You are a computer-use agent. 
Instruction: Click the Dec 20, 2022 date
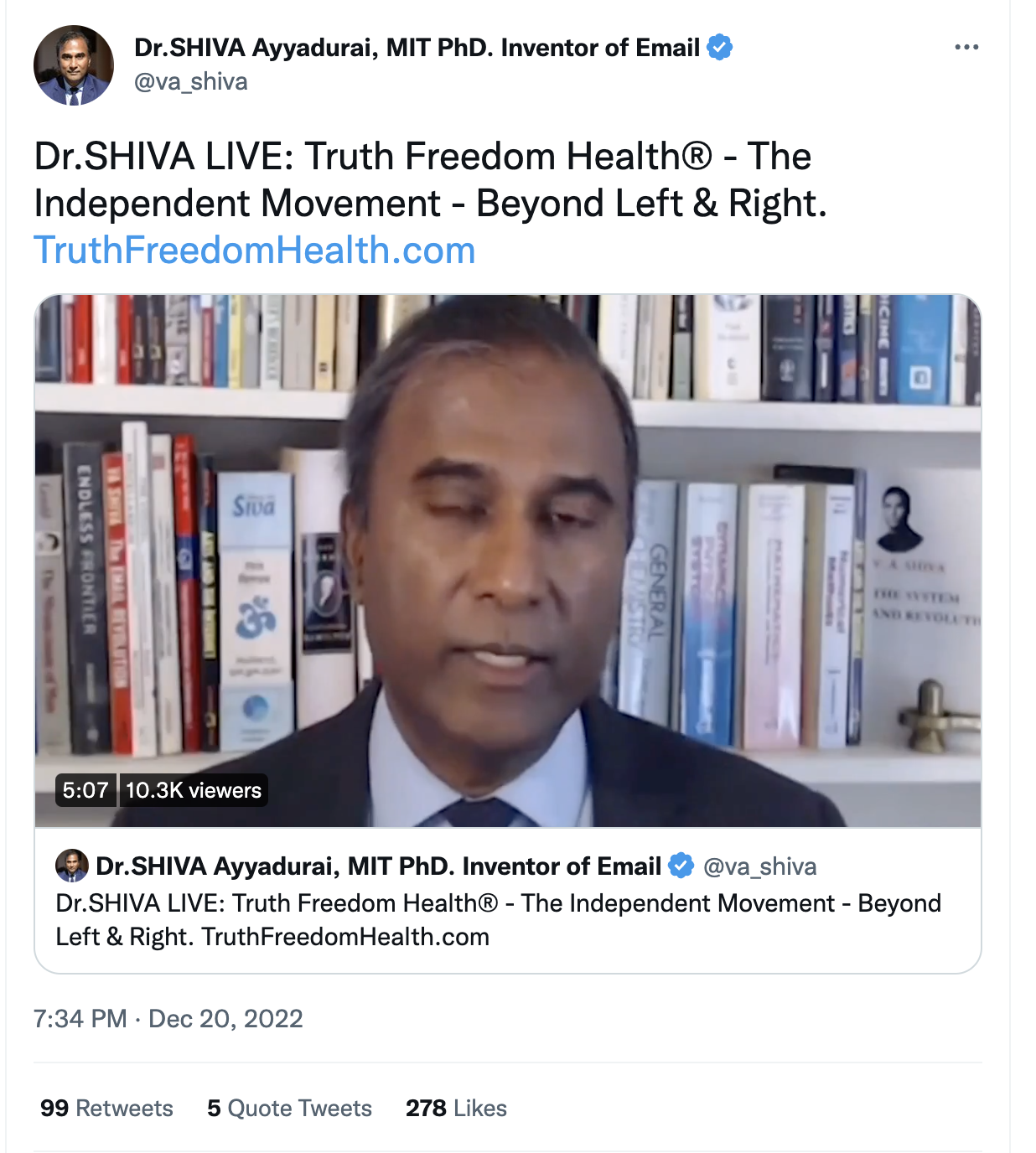coord(225,1018)
